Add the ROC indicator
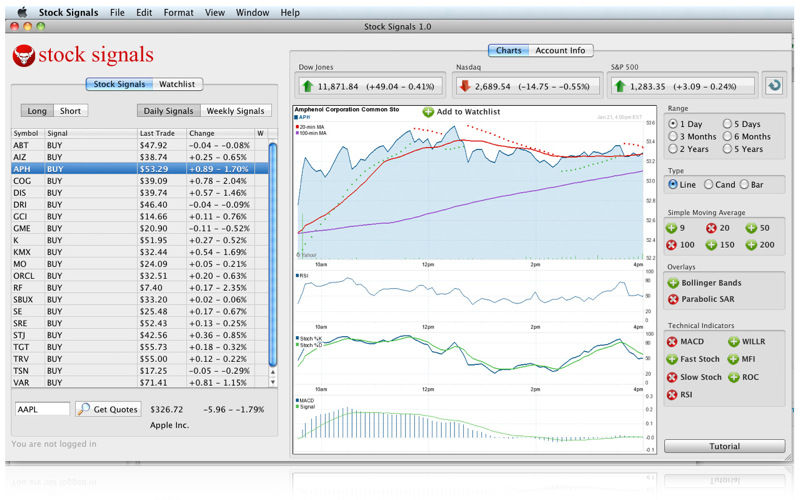The image size is (800, 500). pyautogui.click(x=734, y=377)
